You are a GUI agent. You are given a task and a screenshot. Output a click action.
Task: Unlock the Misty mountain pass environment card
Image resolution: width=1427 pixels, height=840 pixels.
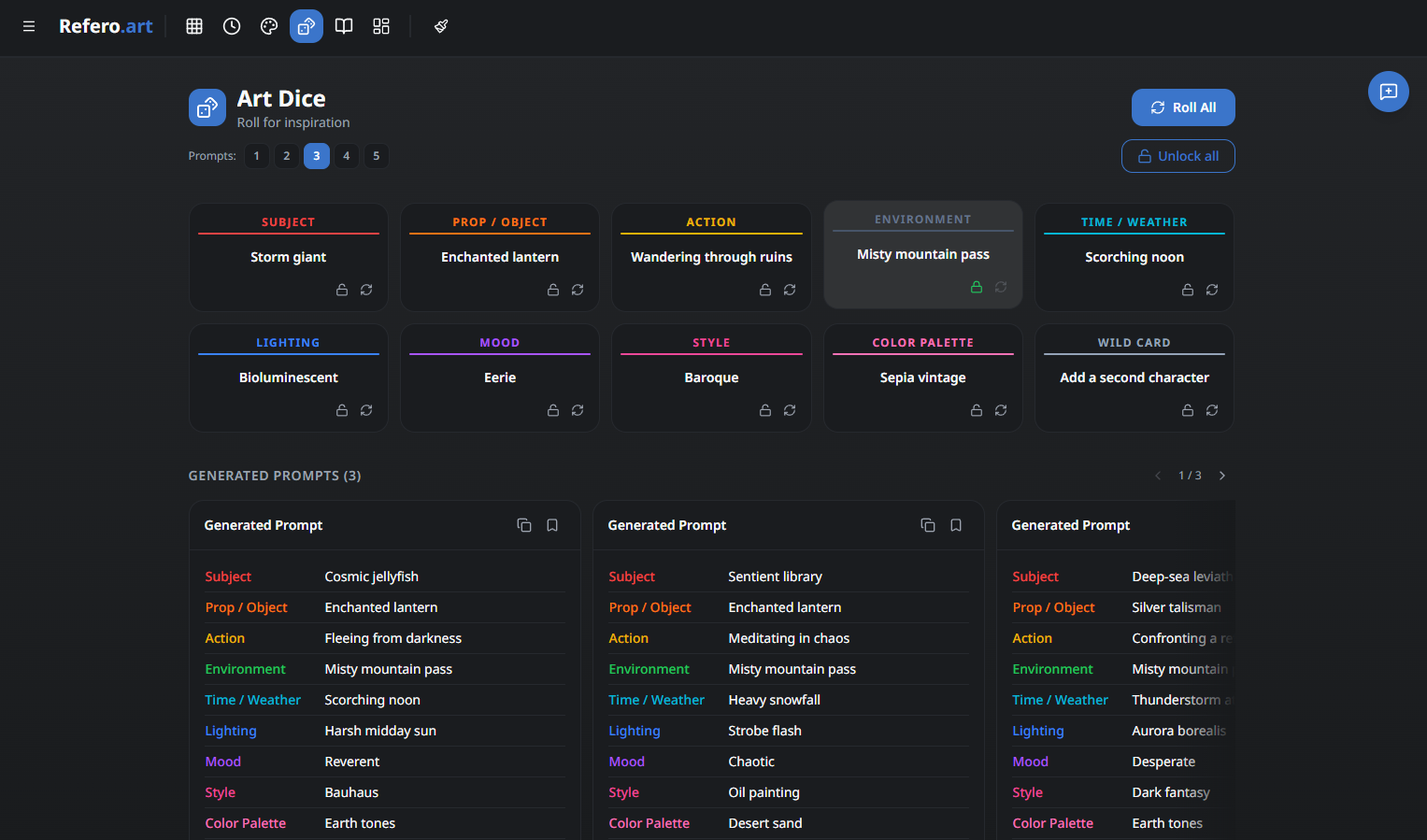(977, 287)
